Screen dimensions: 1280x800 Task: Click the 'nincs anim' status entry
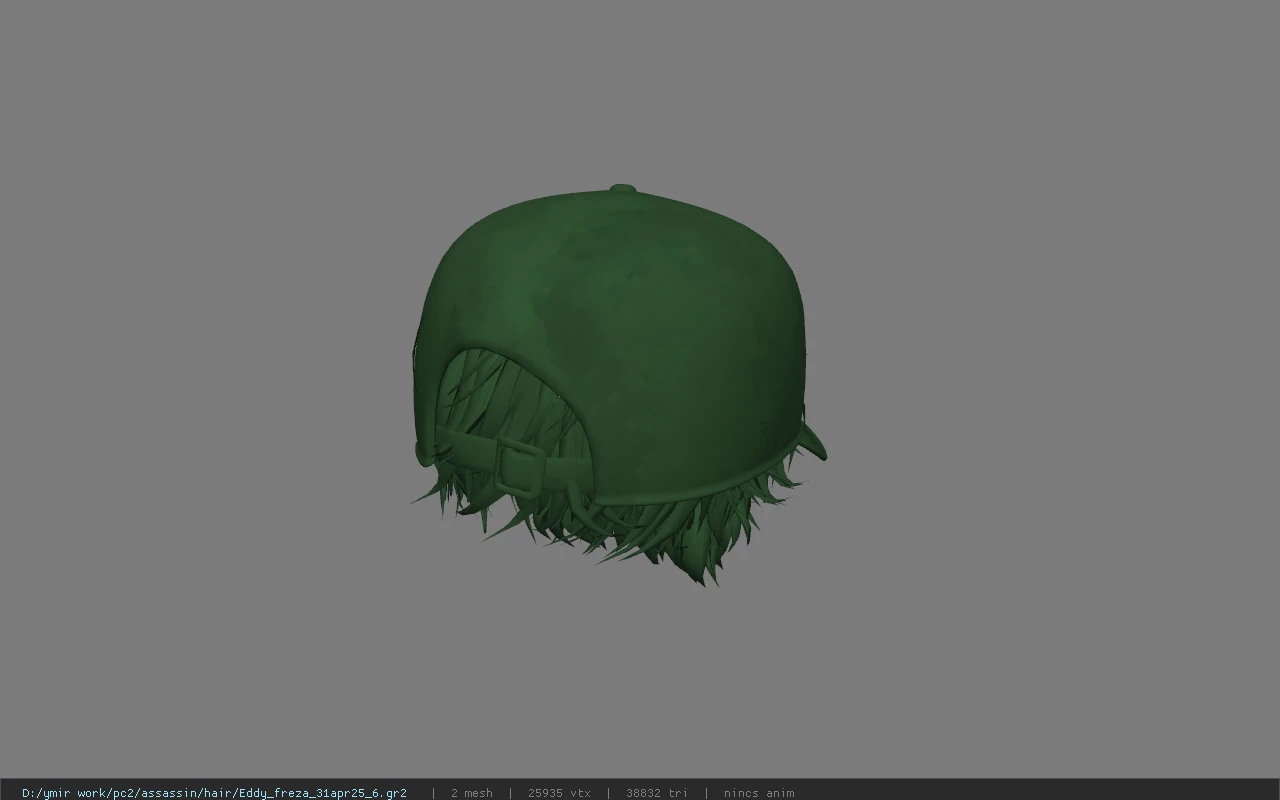tap(759, 793)
